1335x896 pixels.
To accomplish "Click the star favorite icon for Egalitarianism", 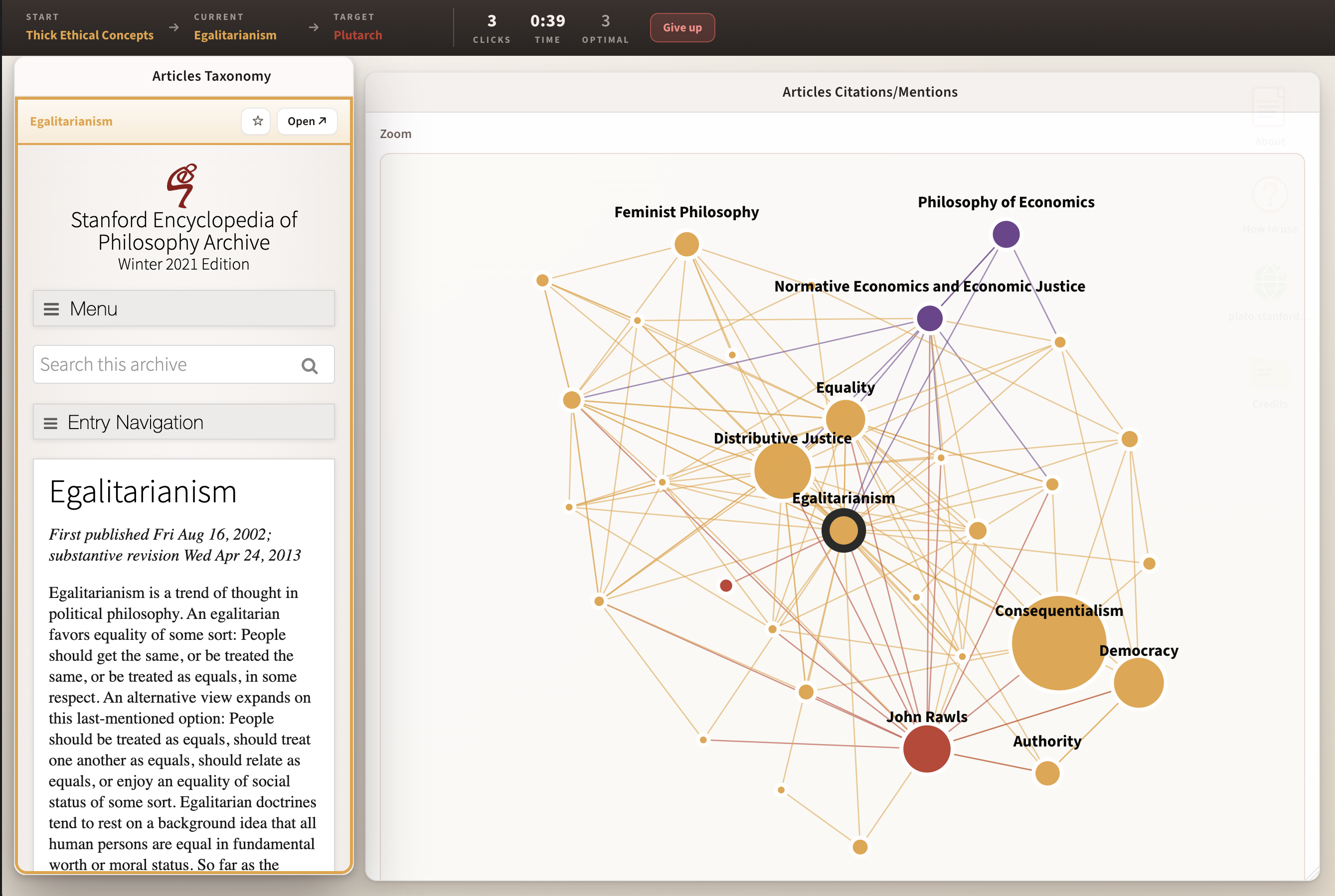I will [257, 121].
